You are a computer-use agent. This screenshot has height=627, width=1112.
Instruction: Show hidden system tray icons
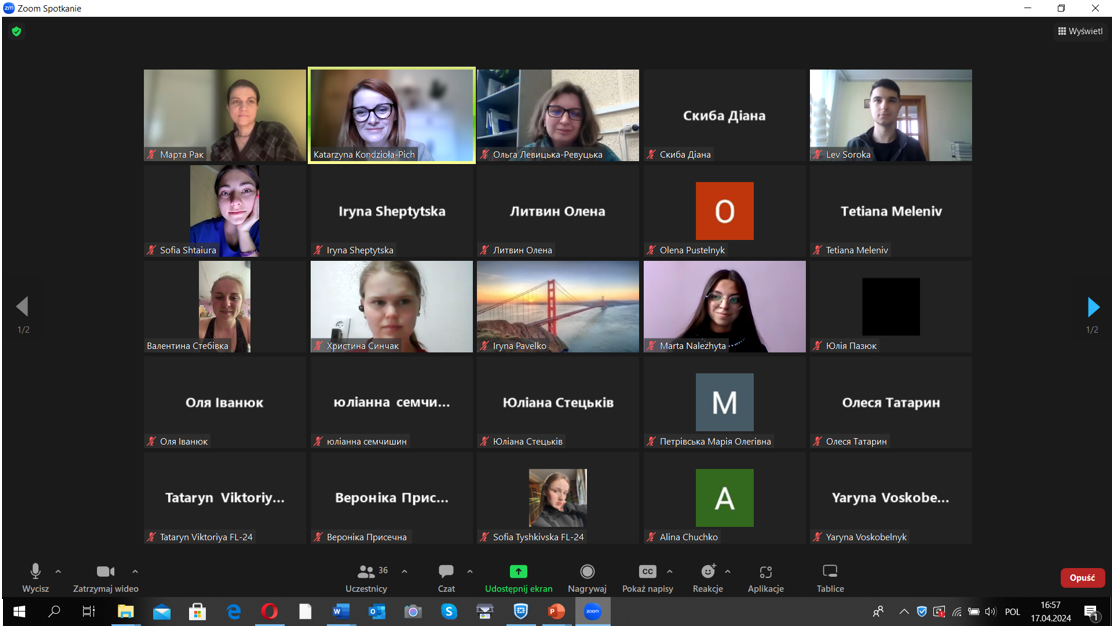click(904, 611)
